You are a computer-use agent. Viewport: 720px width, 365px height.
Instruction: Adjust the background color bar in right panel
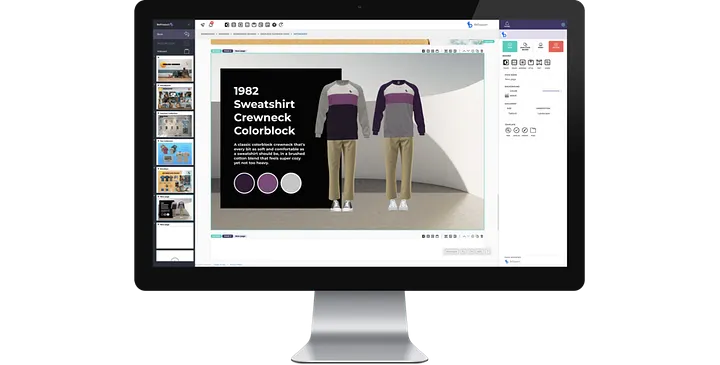click(551, 91)
